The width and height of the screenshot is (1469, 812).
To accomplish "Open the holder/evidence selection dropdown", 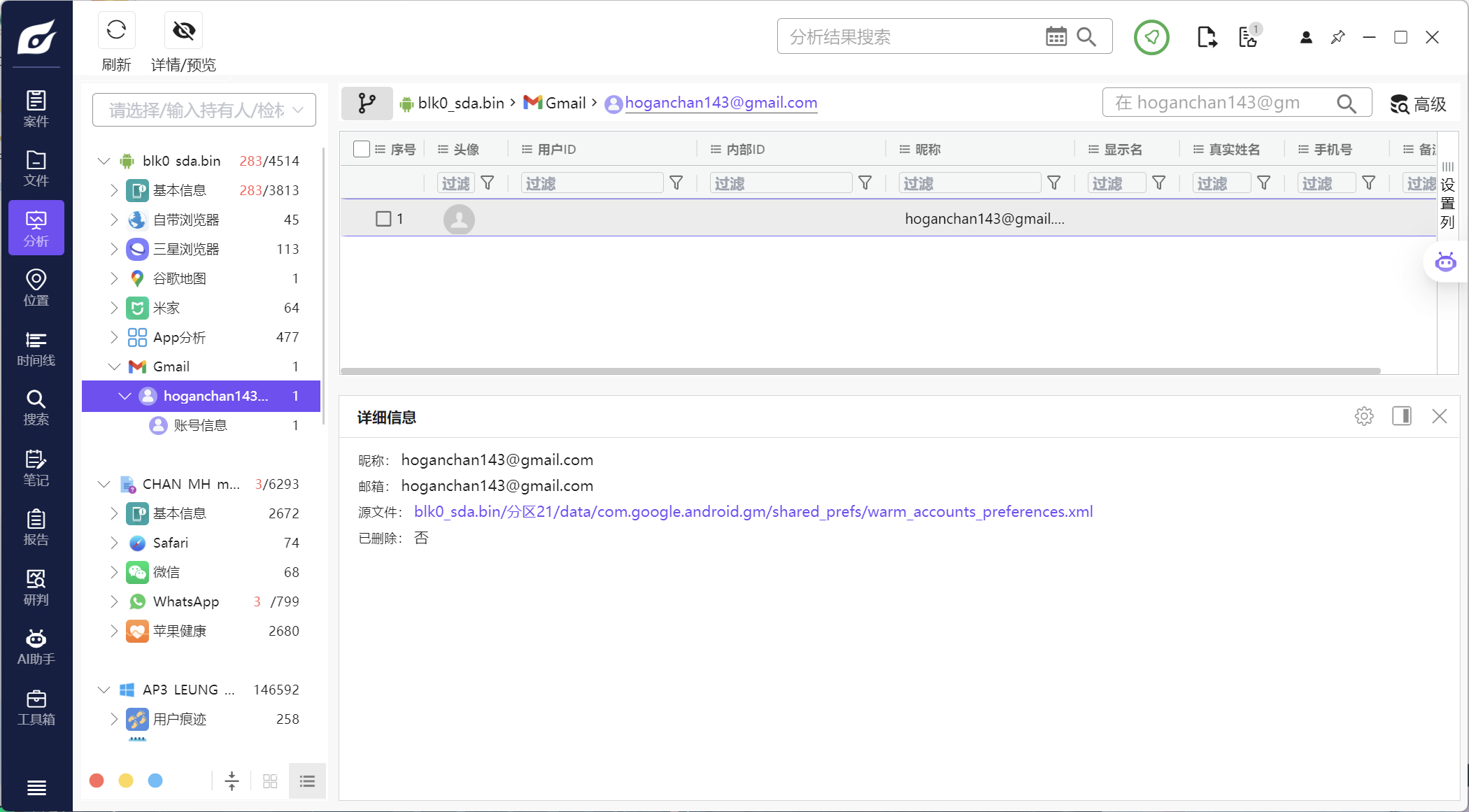I will 204,110.
